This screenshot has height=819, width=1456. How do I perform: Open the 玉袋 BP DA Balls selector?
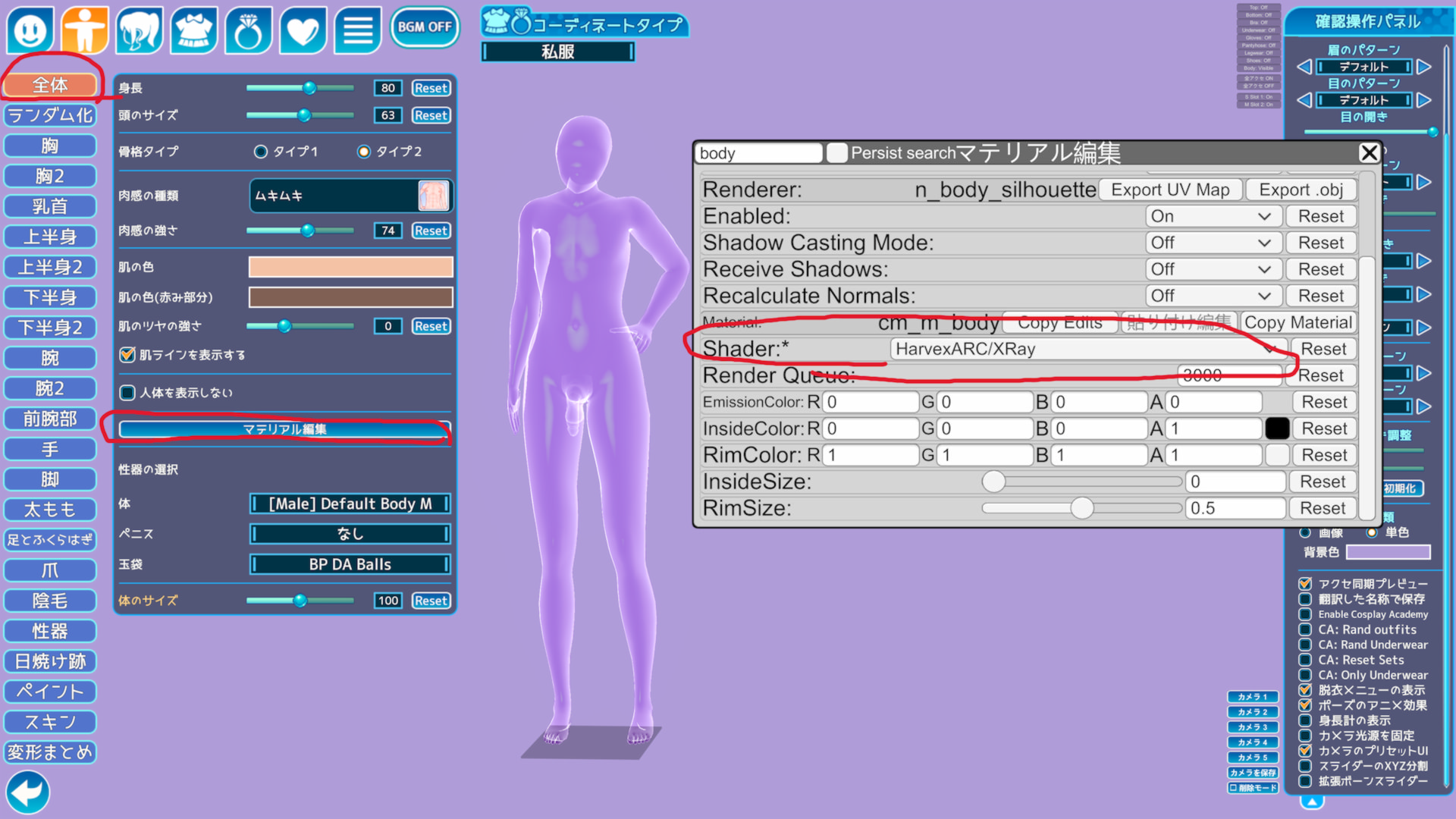(x=350, y=564)
